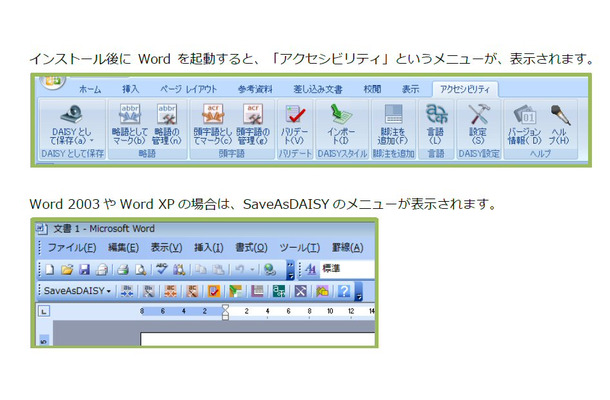
Task: Click the Print icon in Word 2003 toolbar
Action: (x=123, y=269)
